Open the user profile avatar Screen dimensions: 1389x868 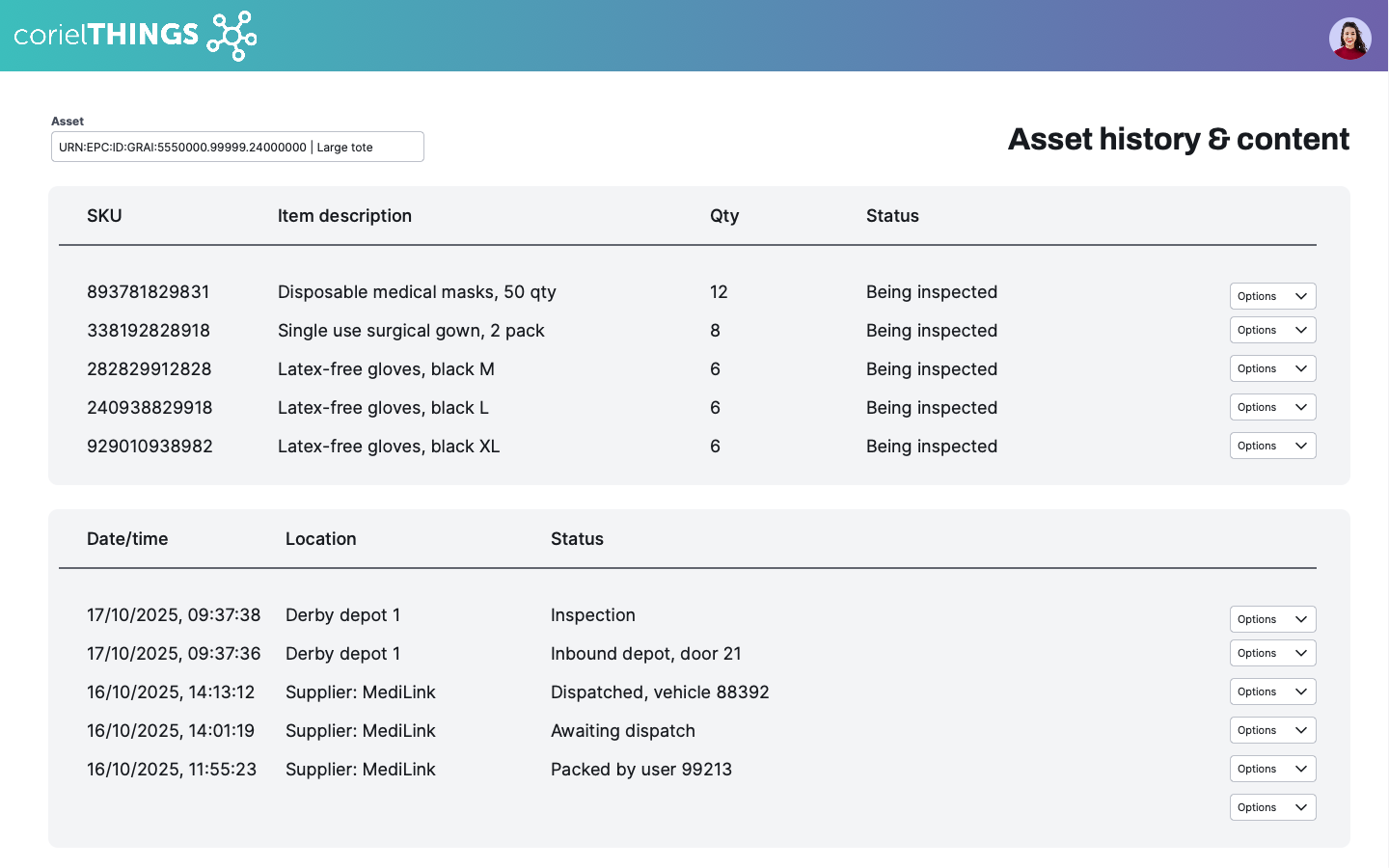click(x=1349, y=39)
